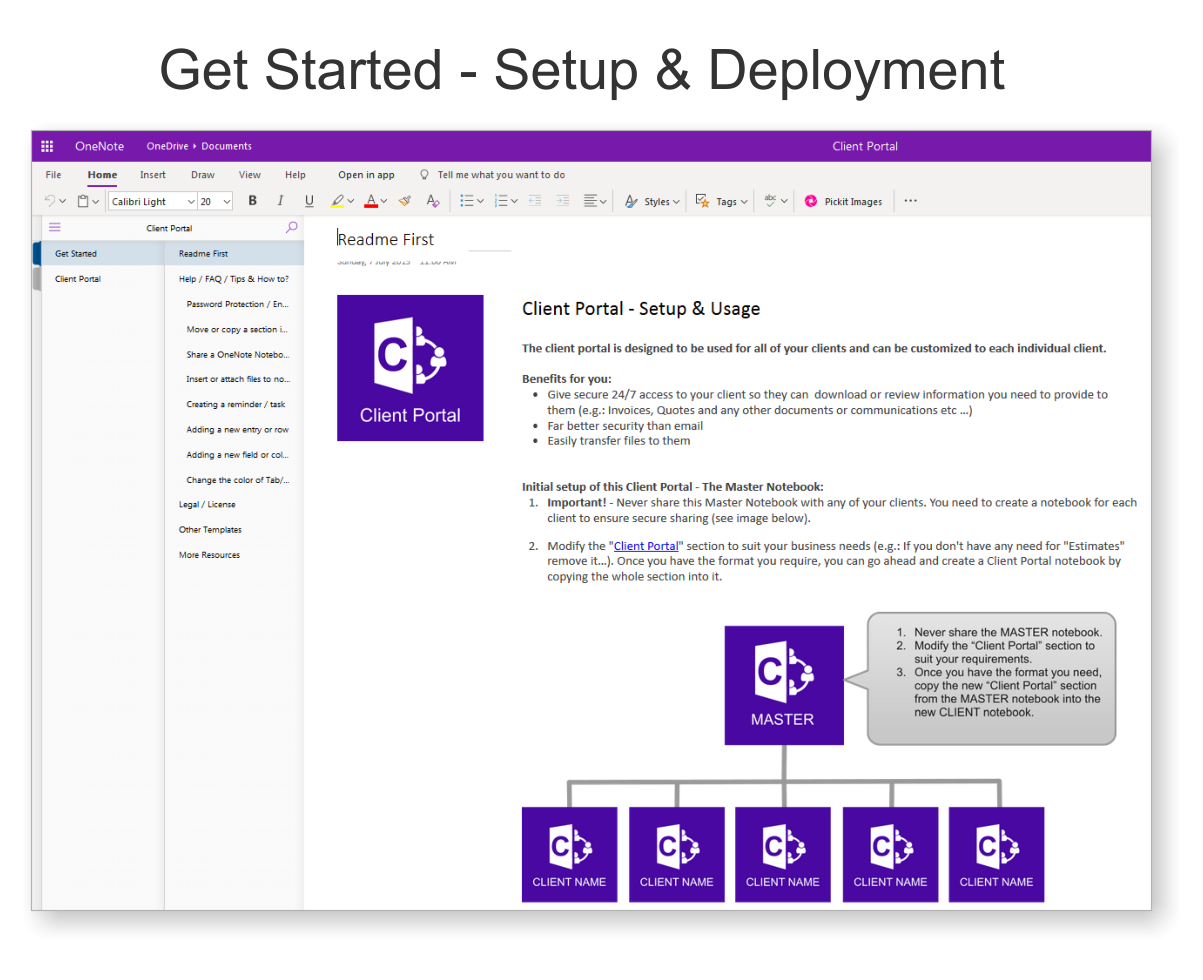Image resolution: width=1203 pixels, height=980 pixels.
Task: Decrease the indent level
Action: (x=535, y=201)
